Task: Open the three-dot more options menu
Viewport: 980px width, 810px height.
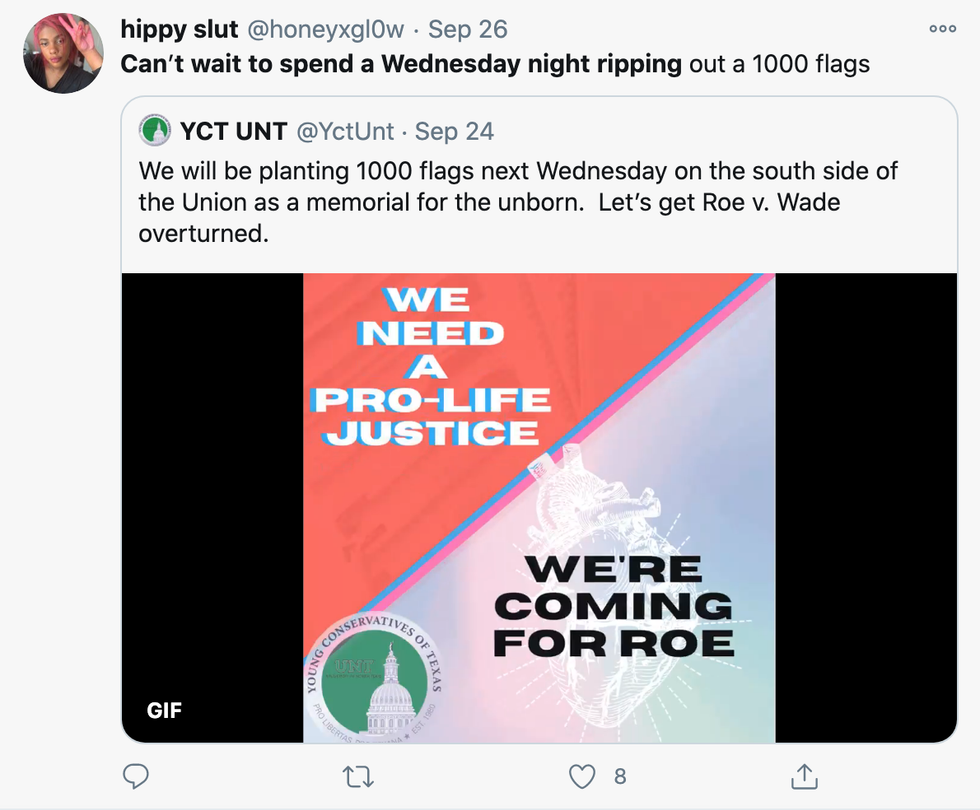Action: point(942,29)
